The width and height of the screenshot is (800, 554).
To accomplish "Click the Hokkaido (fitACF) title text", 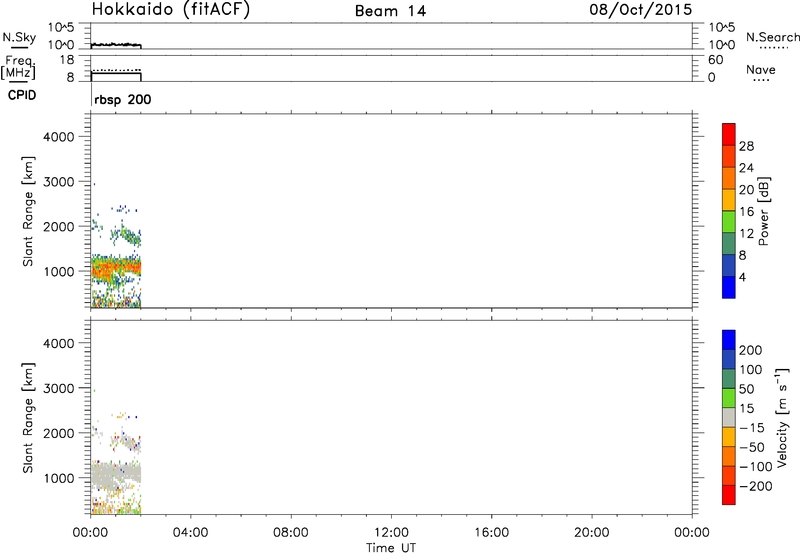I will 170,9.
